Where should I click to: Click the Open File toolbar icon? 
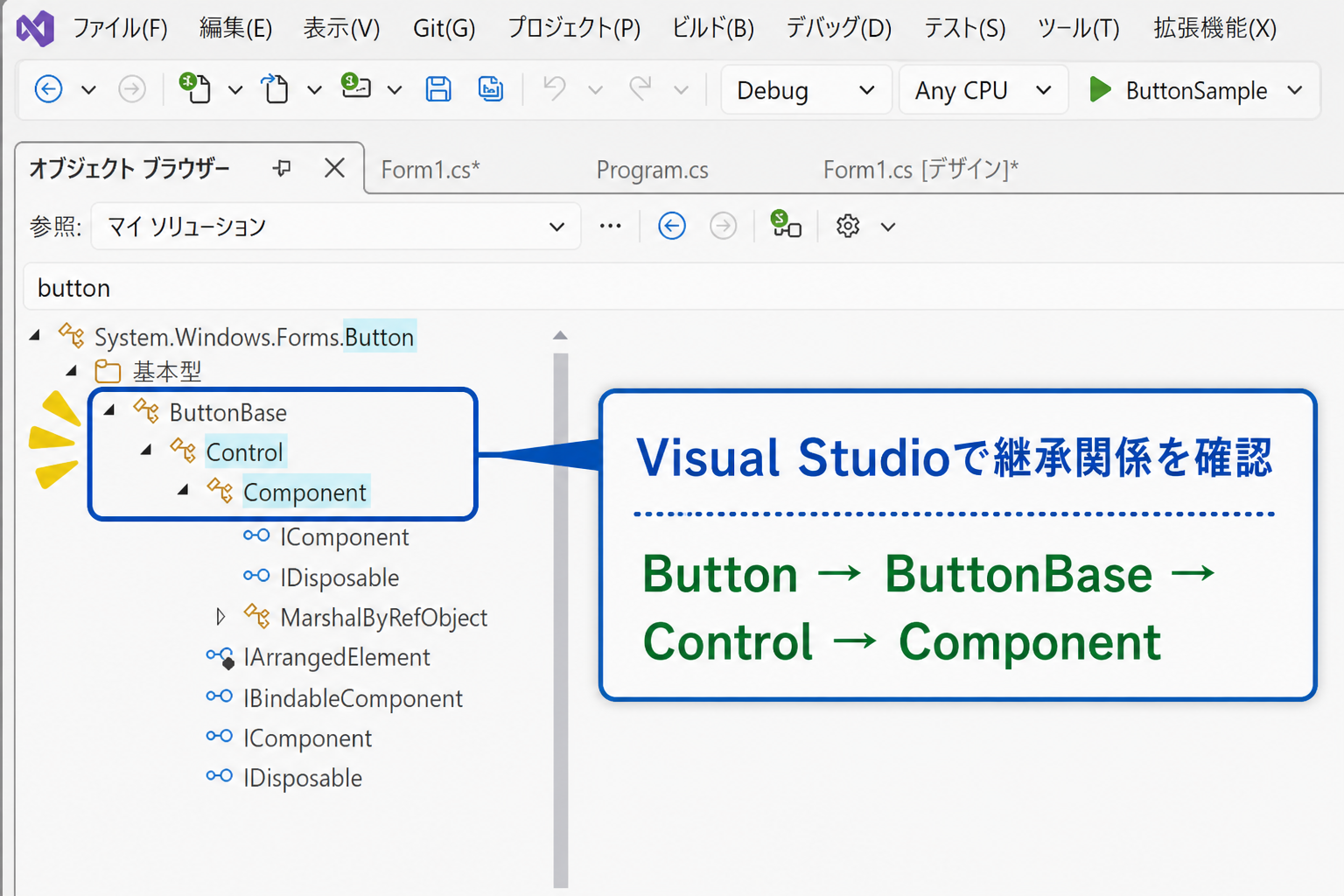[275, 88]
